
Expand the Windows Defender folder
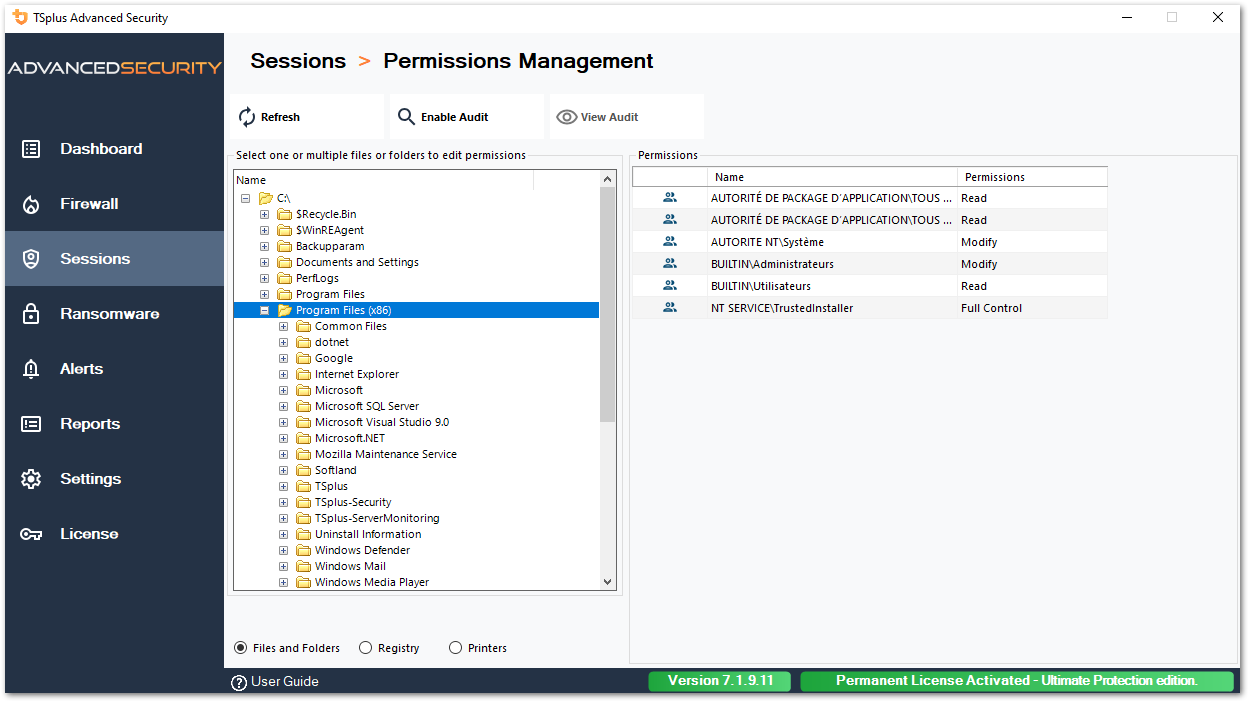[283, 549]
